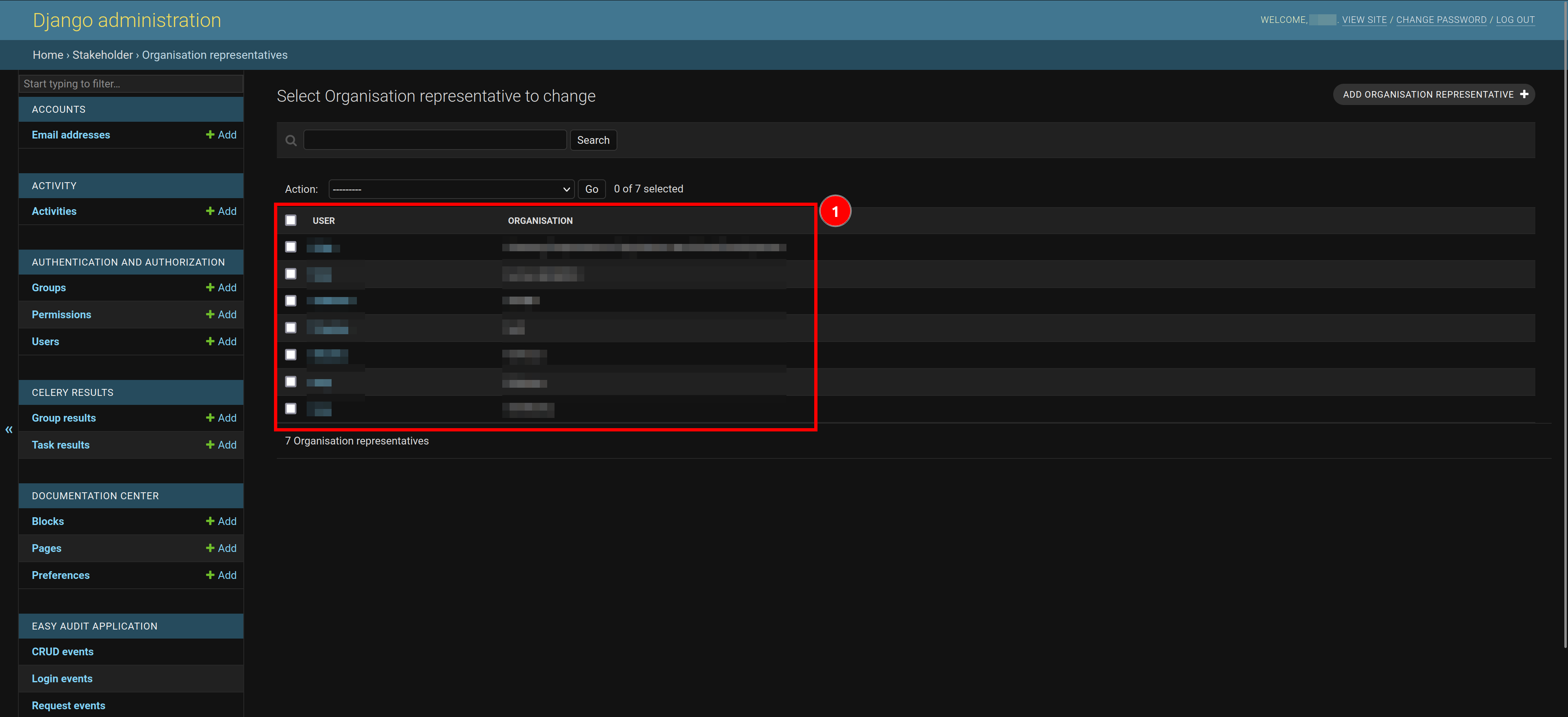Click the Django administration title
Viewport: 1568px width, 717px height.
tap(127, 20)
